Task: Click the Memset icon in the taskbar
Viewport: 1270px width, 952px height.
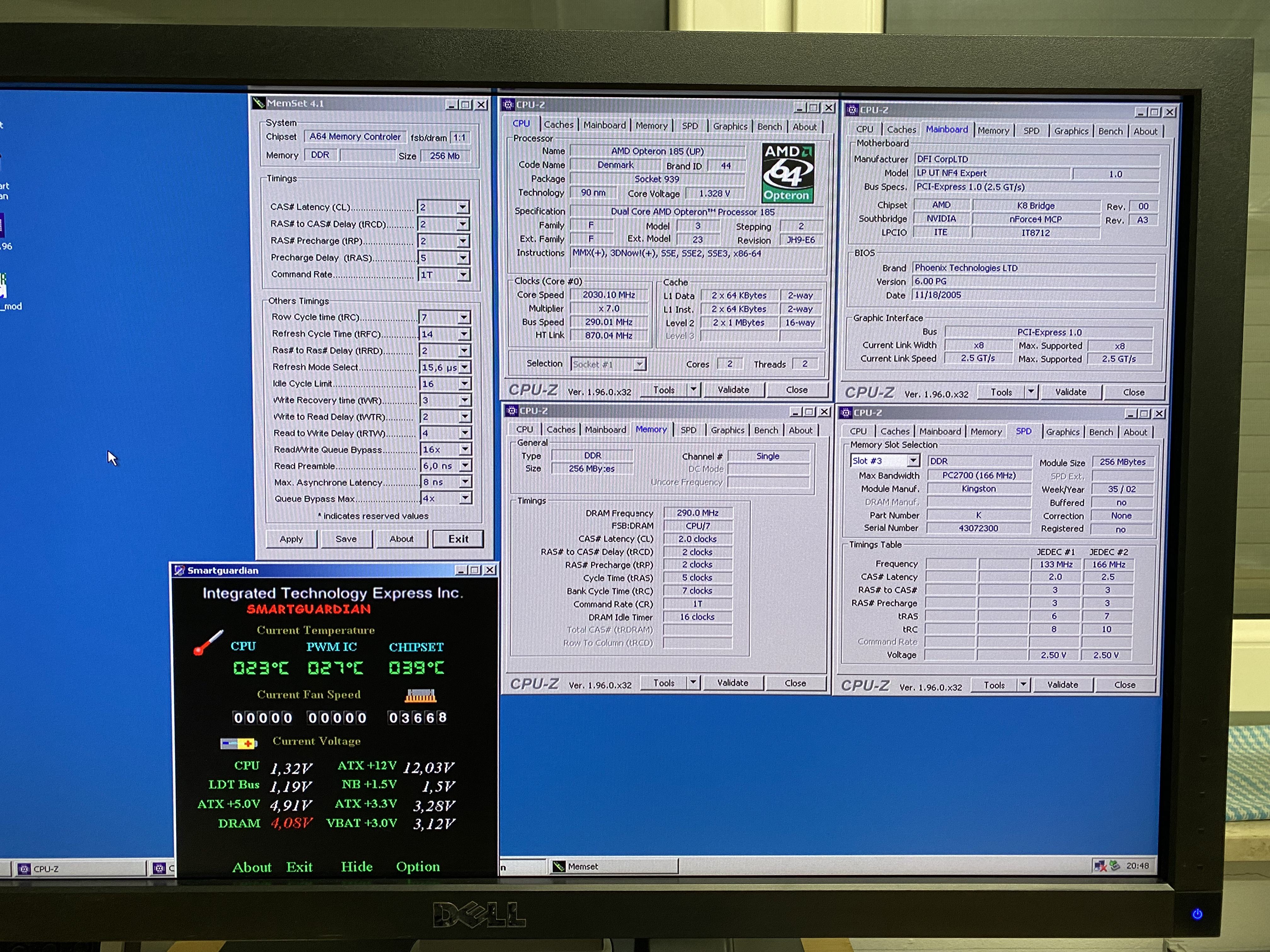Action: pyautogui.click(x=559, y=866)
